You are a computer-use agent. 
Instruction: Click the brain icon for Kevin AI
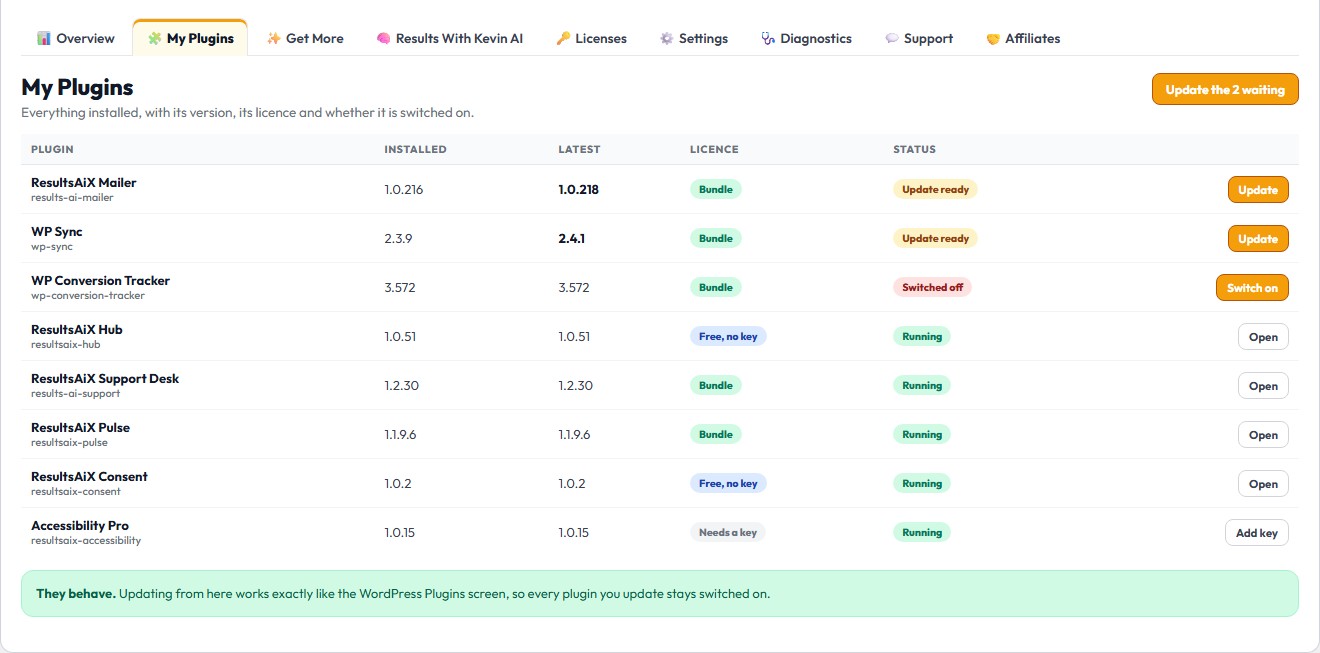[383, 38]
